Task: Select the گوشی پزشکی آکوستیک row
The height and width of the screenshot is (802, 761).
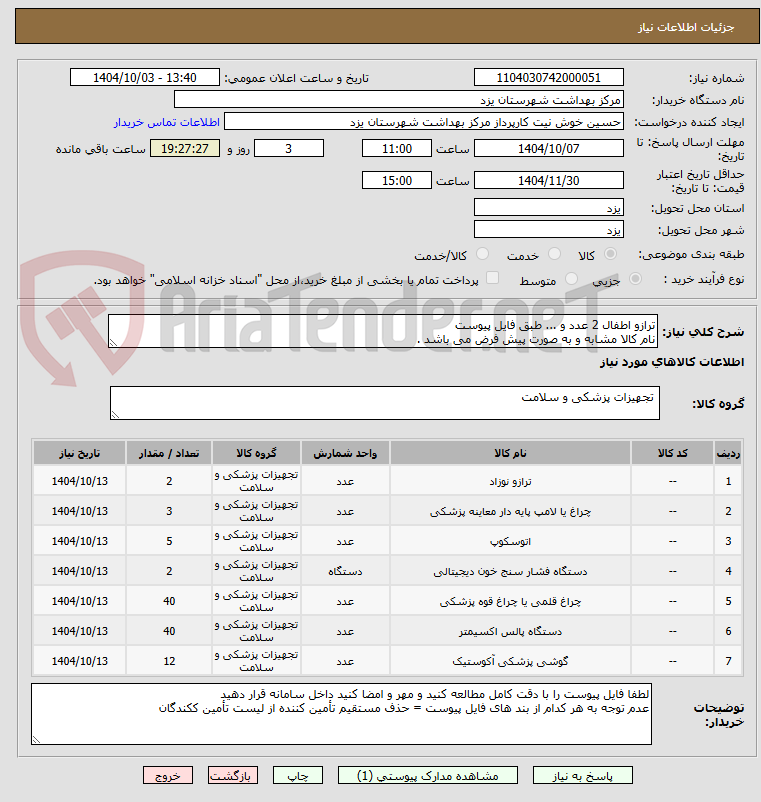Action: pyautogui.click(x=387, y=661)
